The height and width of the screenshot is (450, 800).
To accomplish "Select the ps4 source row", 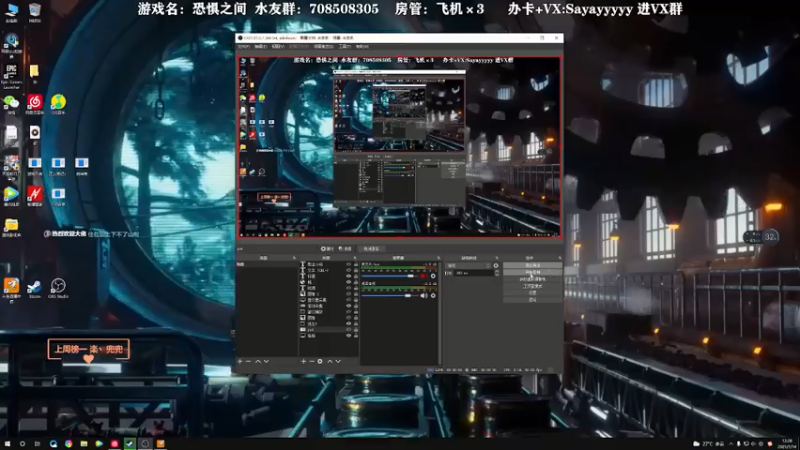I will pos(329,330).
